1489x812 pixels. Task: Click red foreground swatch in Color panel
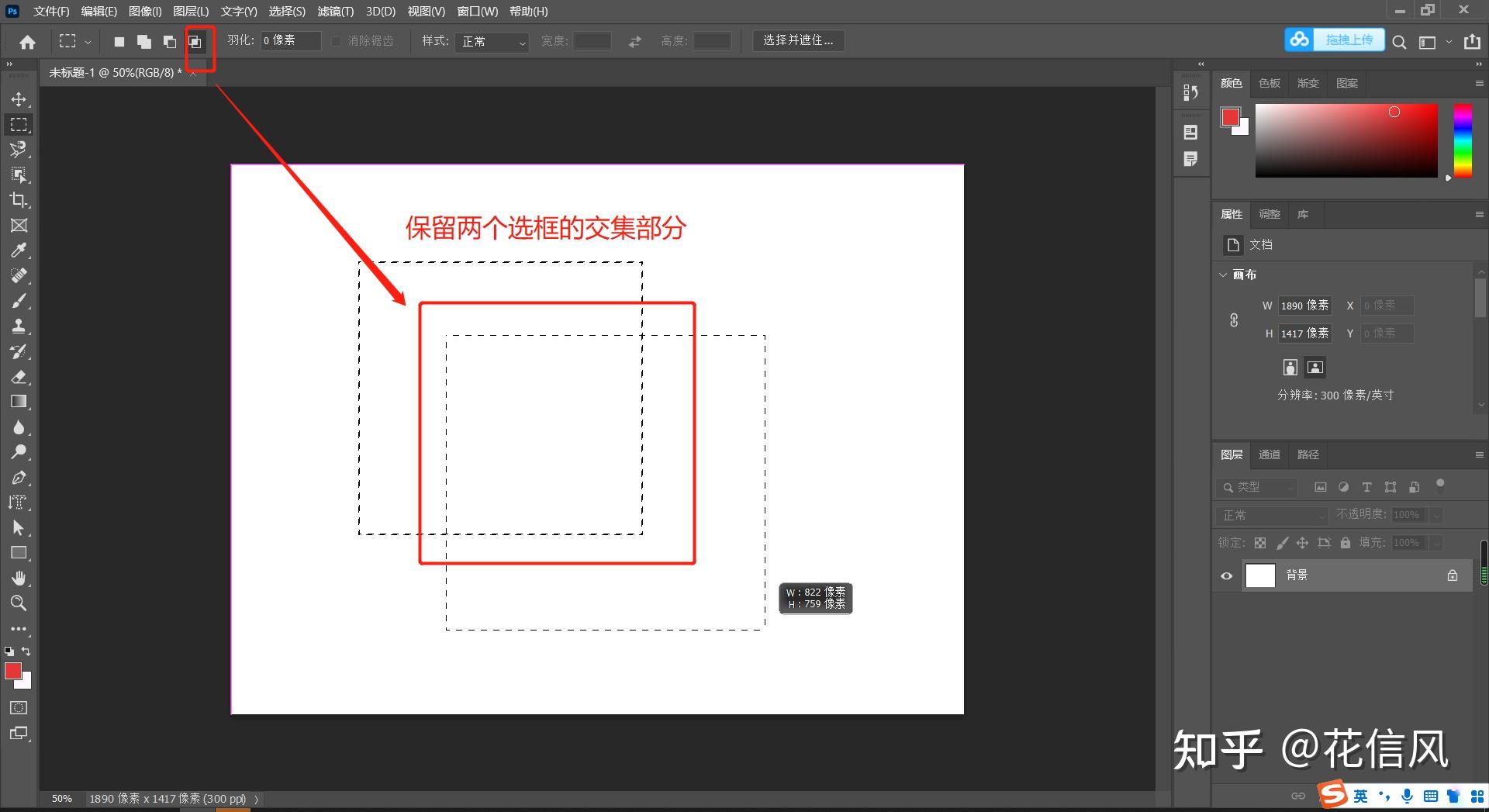click(x=1230, y=116)
